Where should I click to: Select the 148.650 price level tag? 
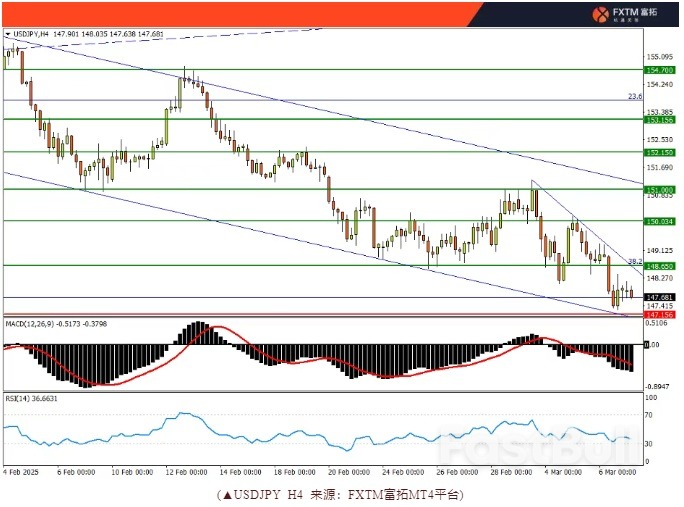point(659,265)
